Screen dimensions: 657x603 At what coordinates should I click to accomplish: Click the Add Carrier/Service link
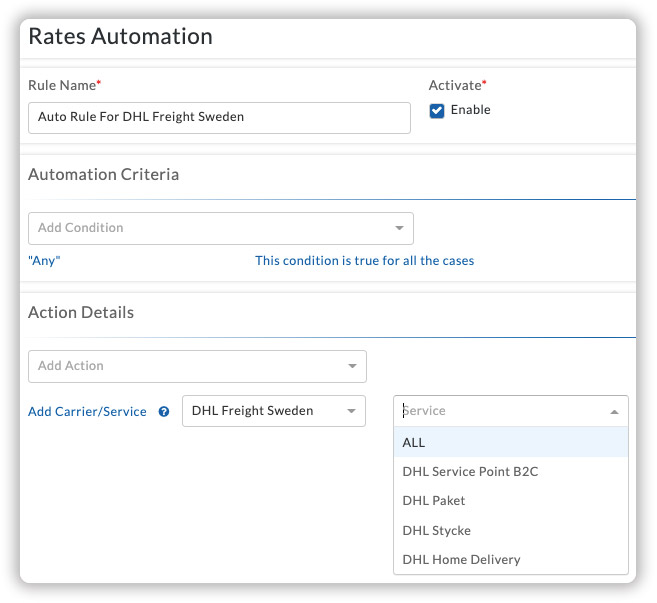(87, 412)
